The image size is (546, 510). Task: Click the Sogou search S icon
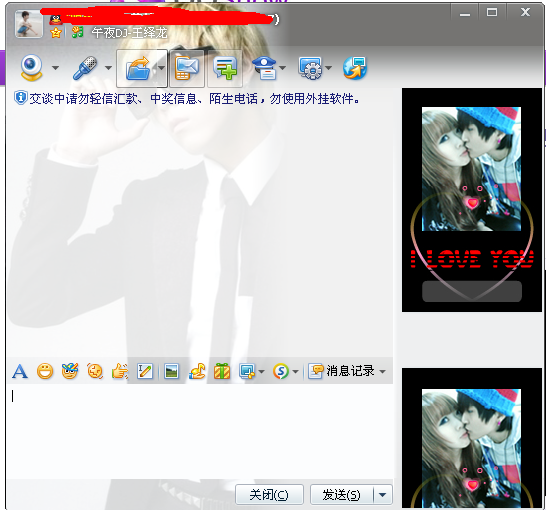(x=281, y=371)
